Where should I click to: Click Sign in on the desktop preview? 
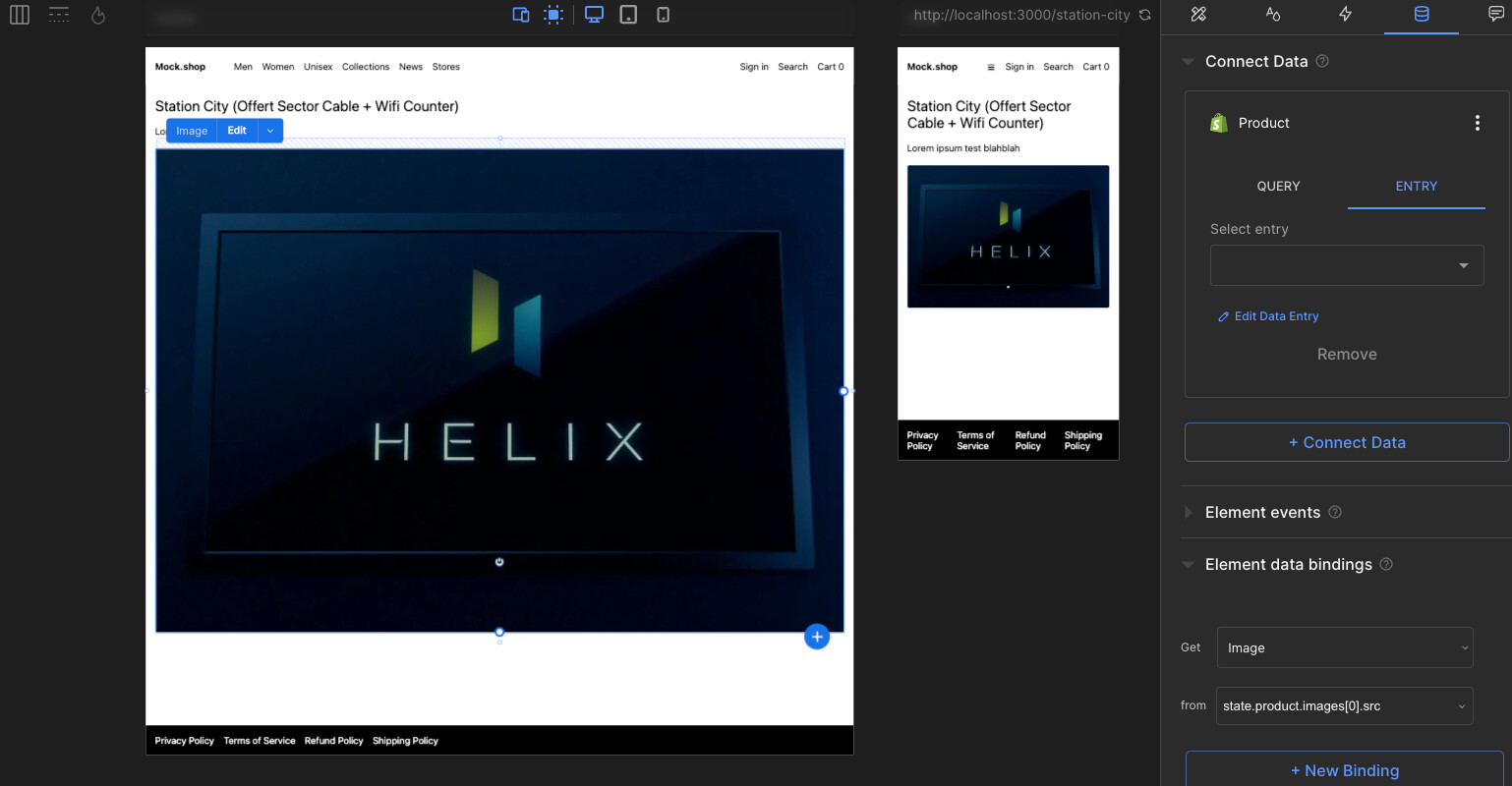754,67
